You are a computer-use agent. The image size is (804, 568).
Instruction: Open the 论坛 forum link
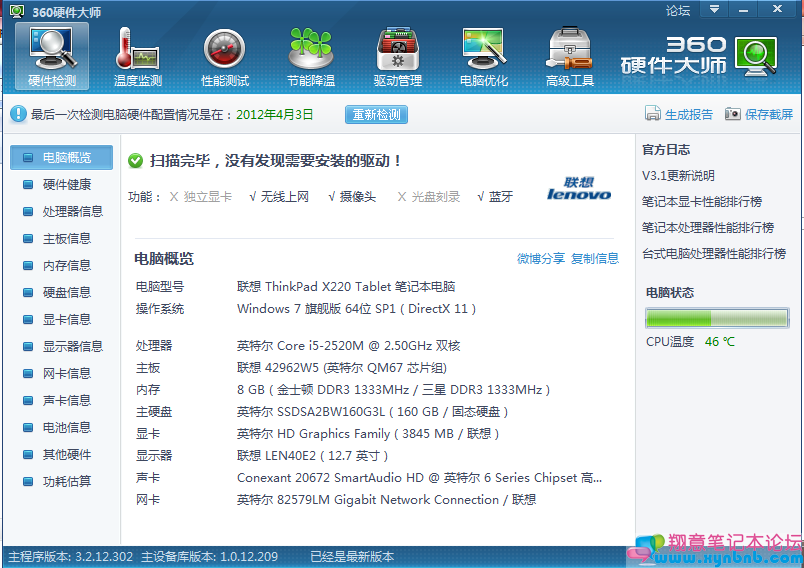[677, 10]
